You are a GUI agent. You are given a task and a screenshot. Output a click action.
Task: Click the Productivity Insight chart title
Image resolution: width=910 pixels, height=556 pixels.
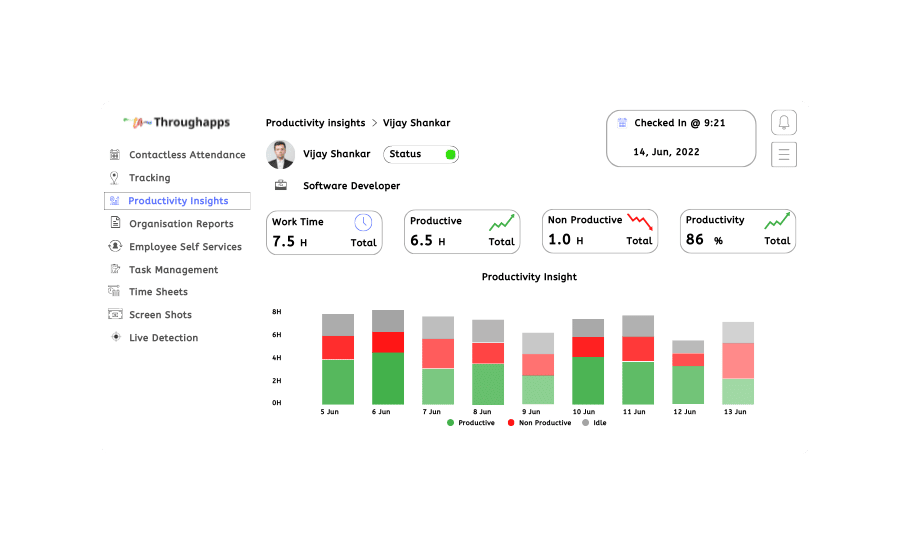(x=529, y=277)
